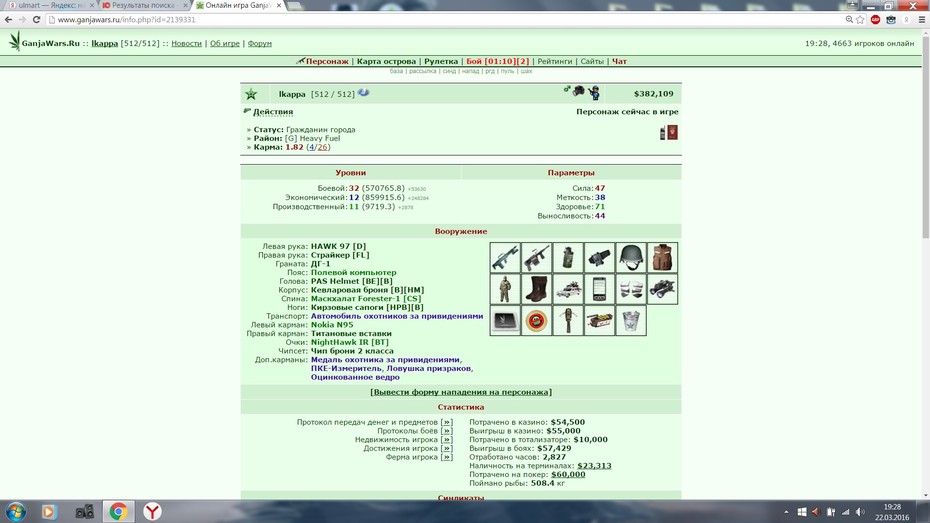Click the browser address bar
This screenshot has height=523, width=930.
[x=445, y=20]
